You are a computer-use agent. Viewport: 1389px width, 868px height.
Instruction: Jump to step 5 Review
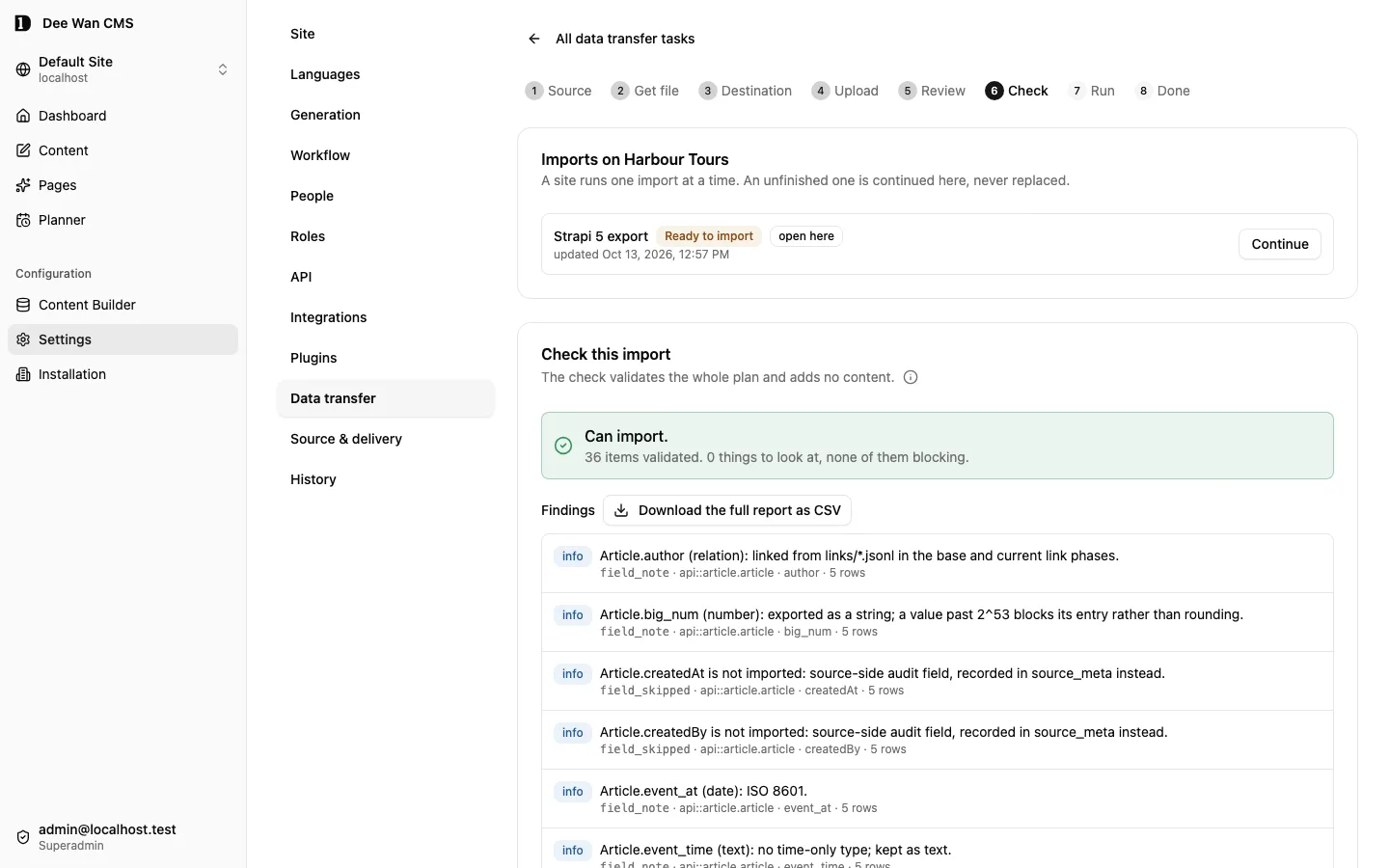932,91
